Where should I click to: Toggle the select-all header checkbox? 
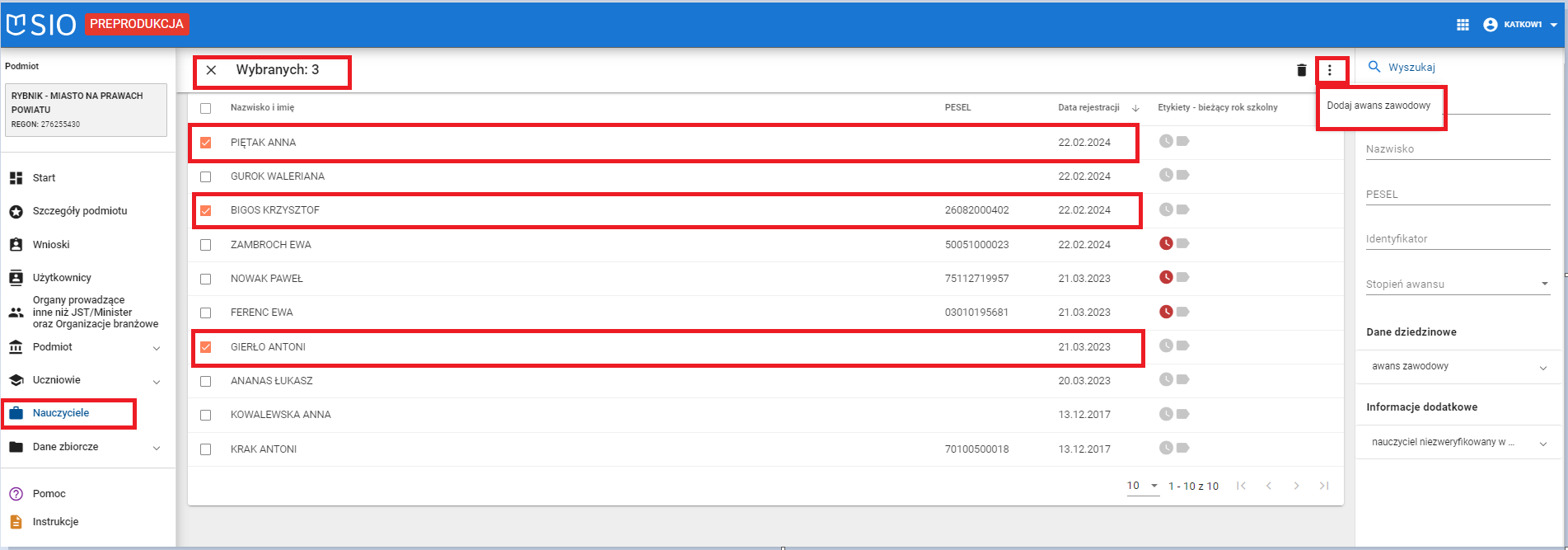(206, 108)
